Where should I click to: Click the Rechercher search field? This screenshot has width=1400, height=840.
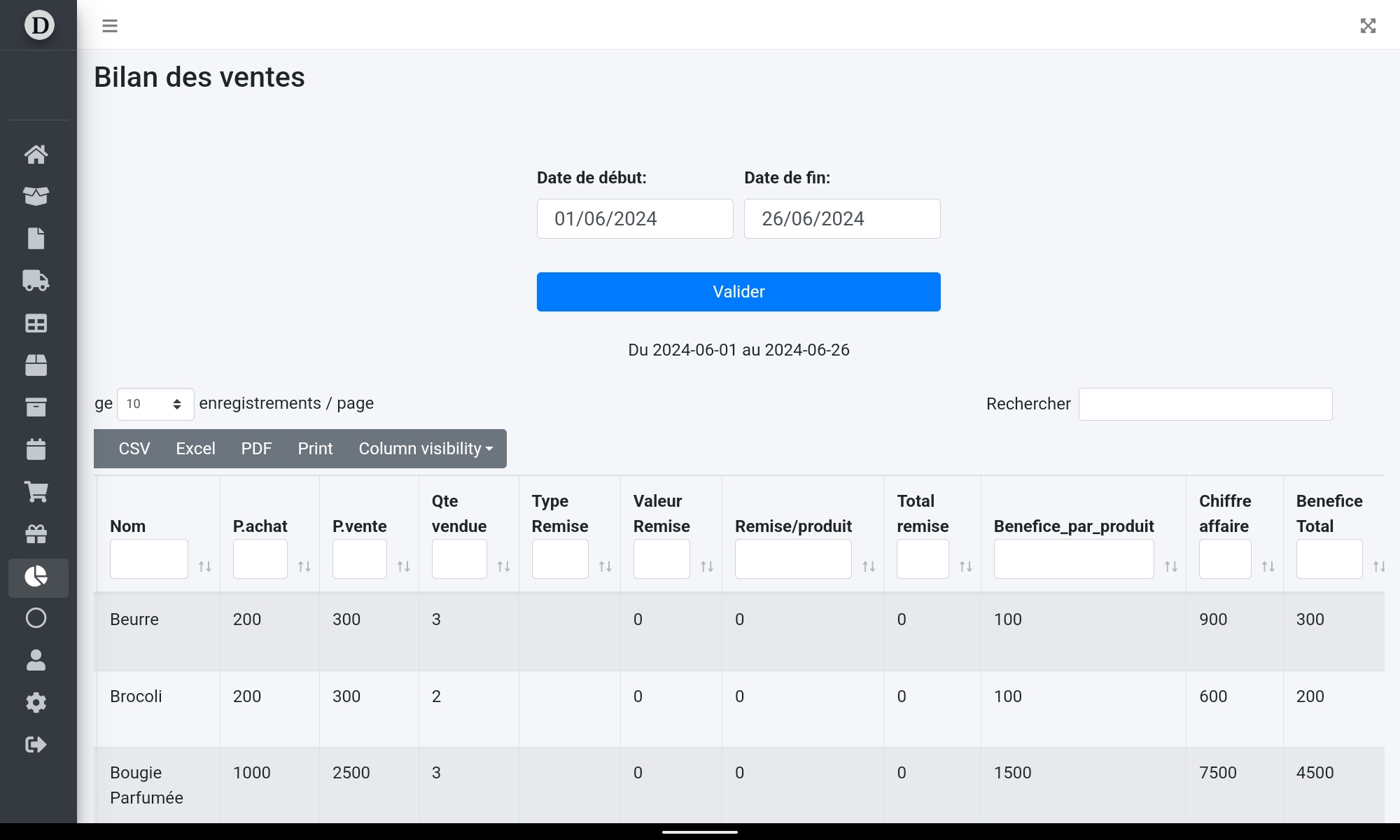tap(1205, 404)
